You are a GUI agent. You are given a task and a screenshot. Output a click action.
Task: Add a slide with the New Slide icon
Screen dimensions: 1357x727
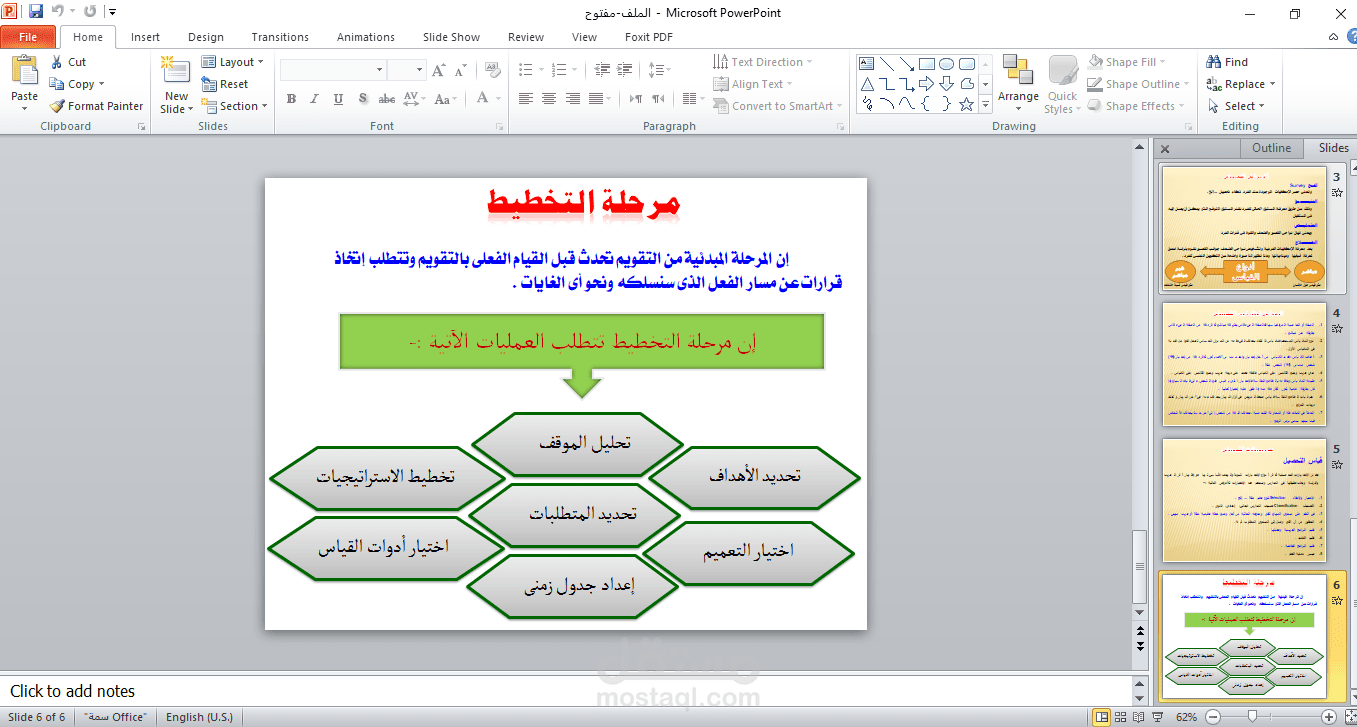click(176, 71)
